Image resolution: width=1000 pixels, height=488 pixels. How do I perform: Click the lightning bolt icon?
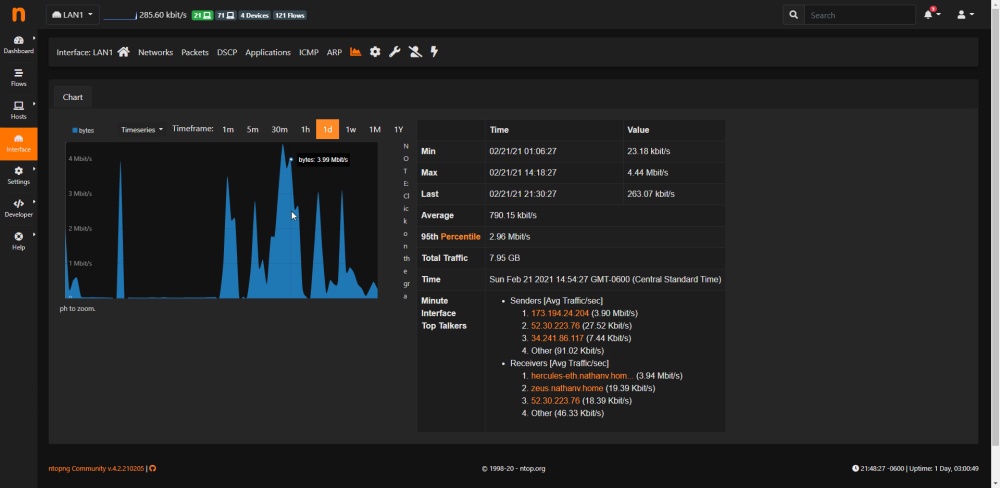coord(434,52)
